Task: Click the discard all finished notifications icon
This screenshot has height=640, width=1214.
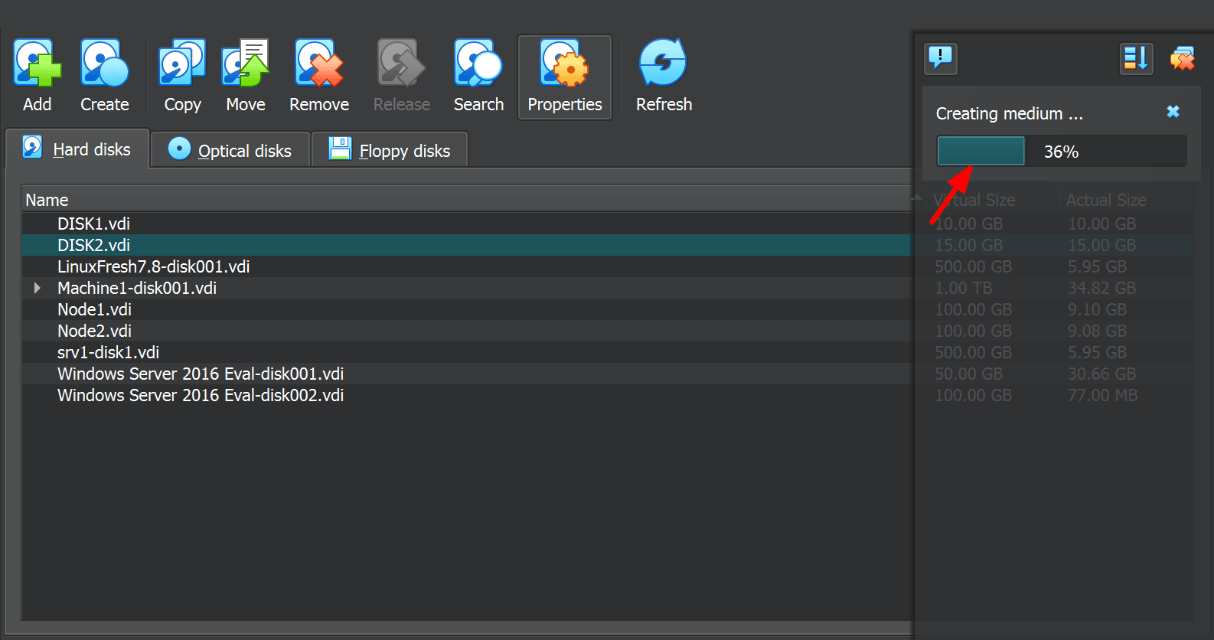Action: pos(1183,58)
